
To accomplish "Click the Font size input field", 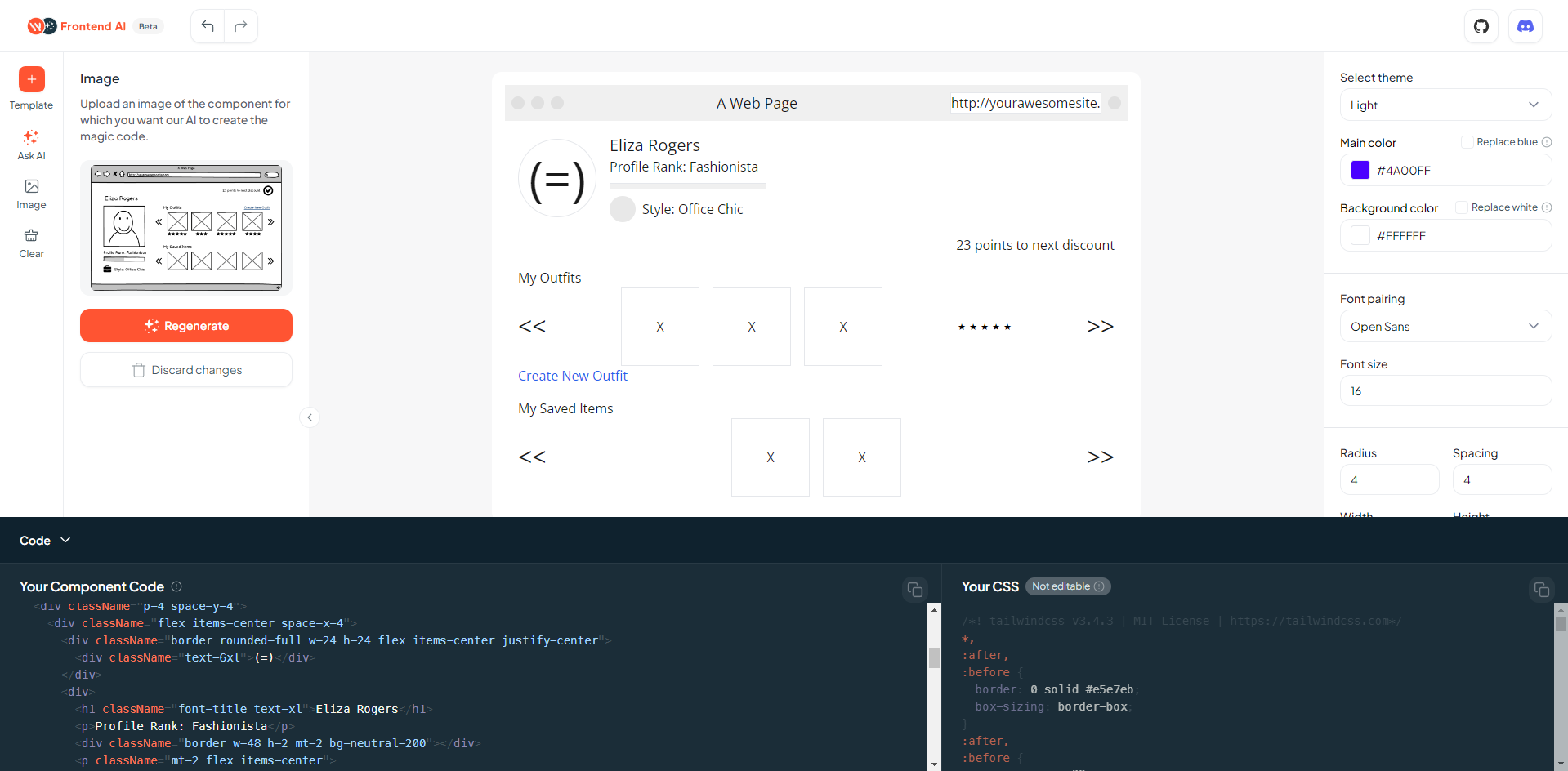I will point(1445,391).
